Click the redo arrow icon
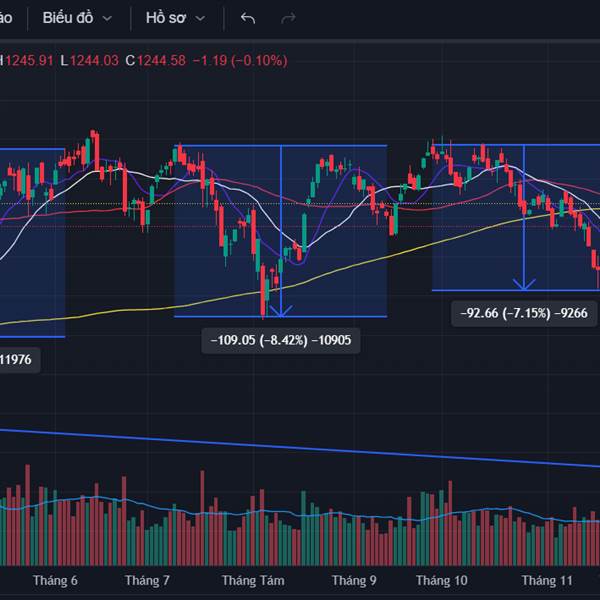The image size is (600, 600). pyautogui.click(x=289, y=19)
